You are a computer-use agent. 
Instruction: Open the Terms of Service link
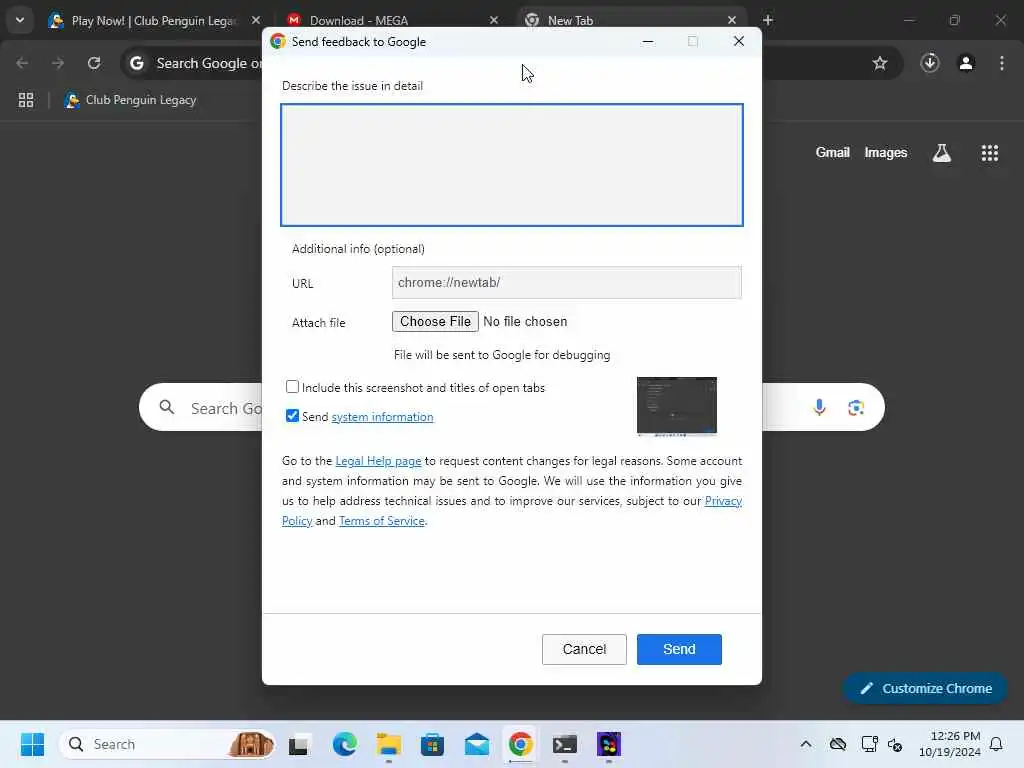(x=381, y=521)
